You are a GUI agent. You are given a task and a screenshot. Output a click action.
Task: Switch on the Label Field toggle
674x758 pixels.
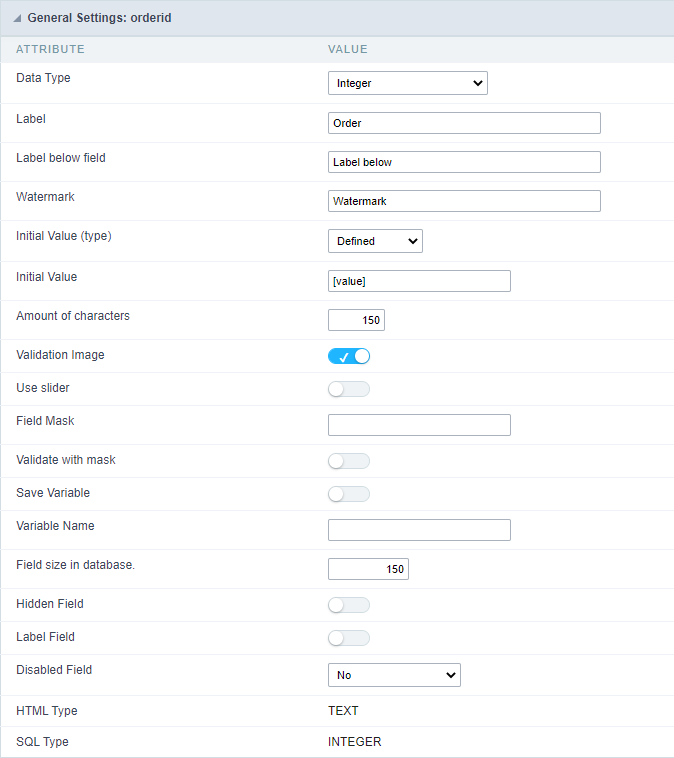coord(349,638)
